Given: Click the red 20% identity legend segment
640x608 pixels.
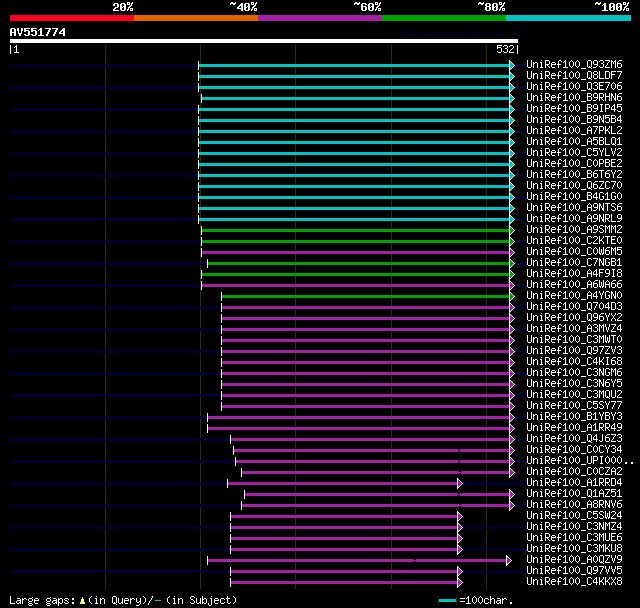Looking at the screenshot, I should pyautogui.click(x=72, y=18).
